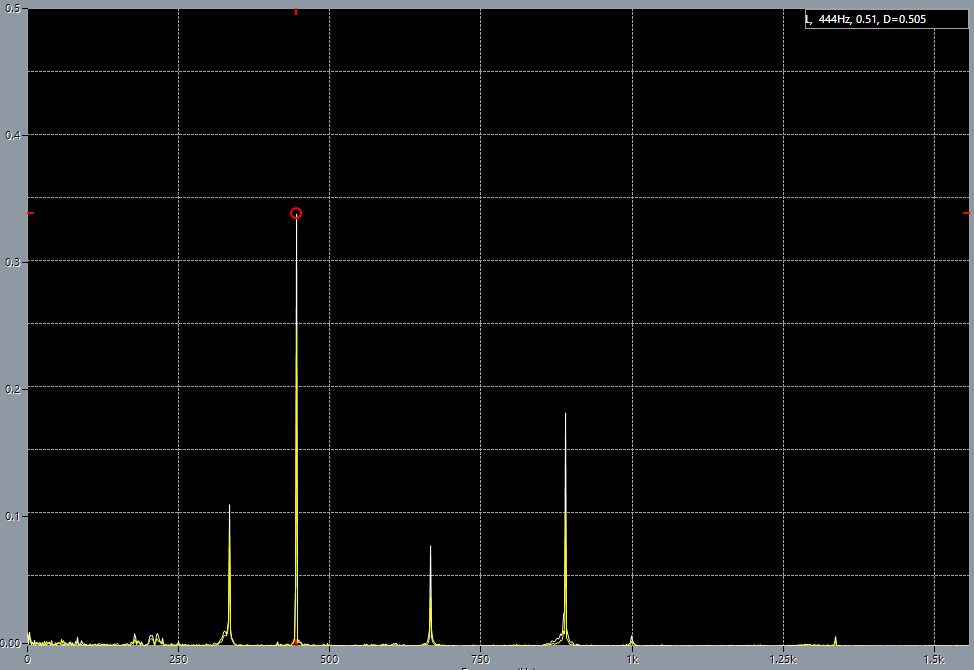Click the red peak cursor circle
This screenshot has height=670, width=974.
296,213
